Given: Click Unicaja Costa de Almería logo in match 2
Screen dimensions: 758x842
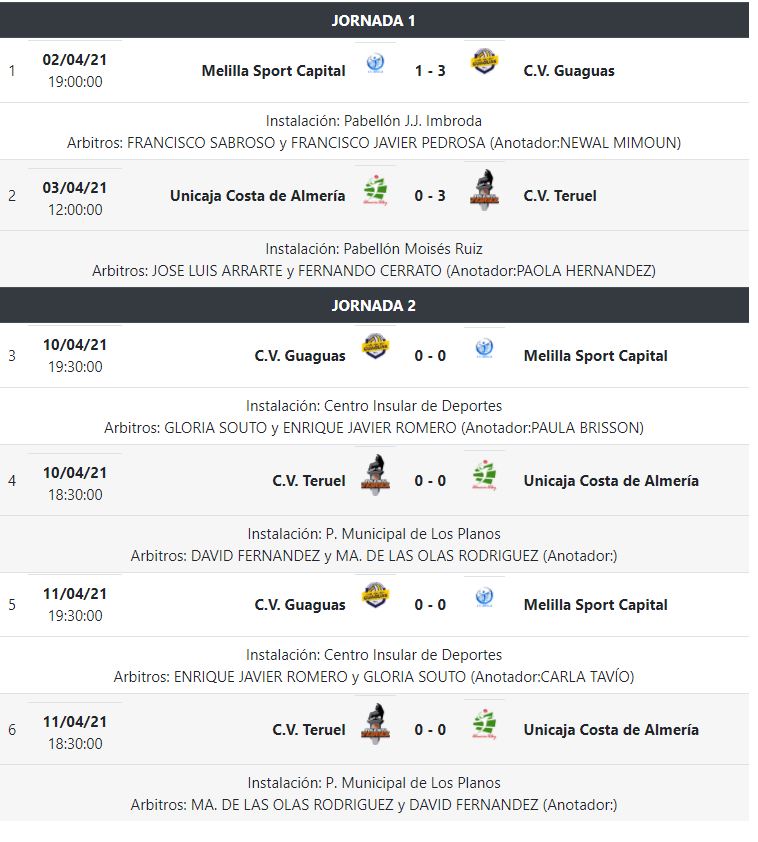Looking at the screenshot, I should click(x=375, y=191).
